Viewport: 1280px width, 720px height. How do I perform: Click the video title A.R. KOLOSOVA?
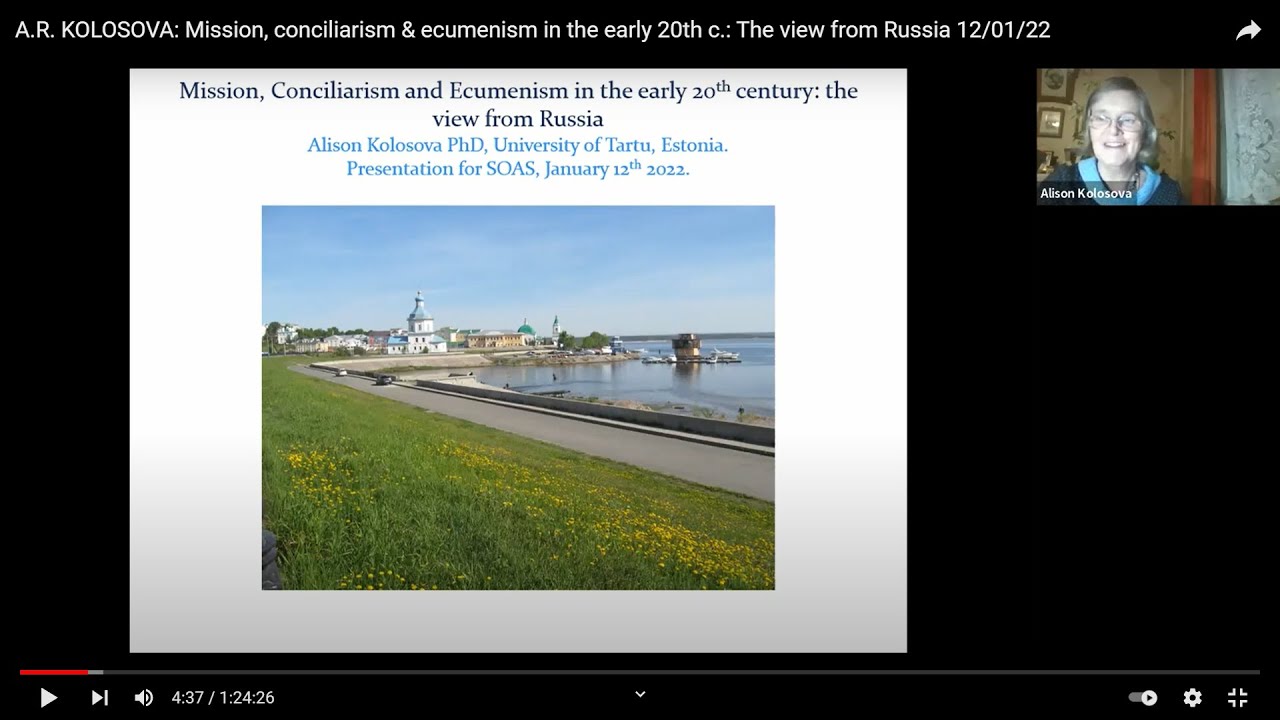[533, 30]
